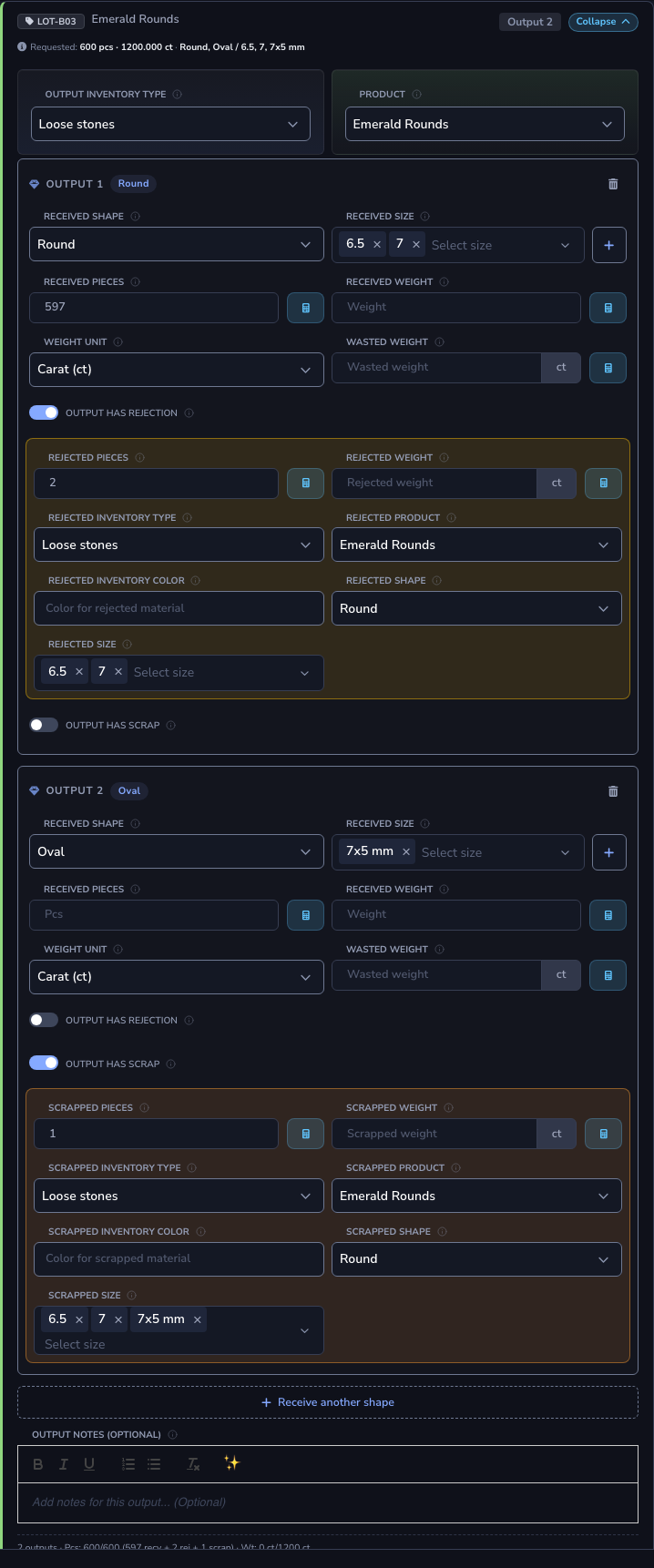Click Output 2 Received Pieces field

tap(154, 915)
